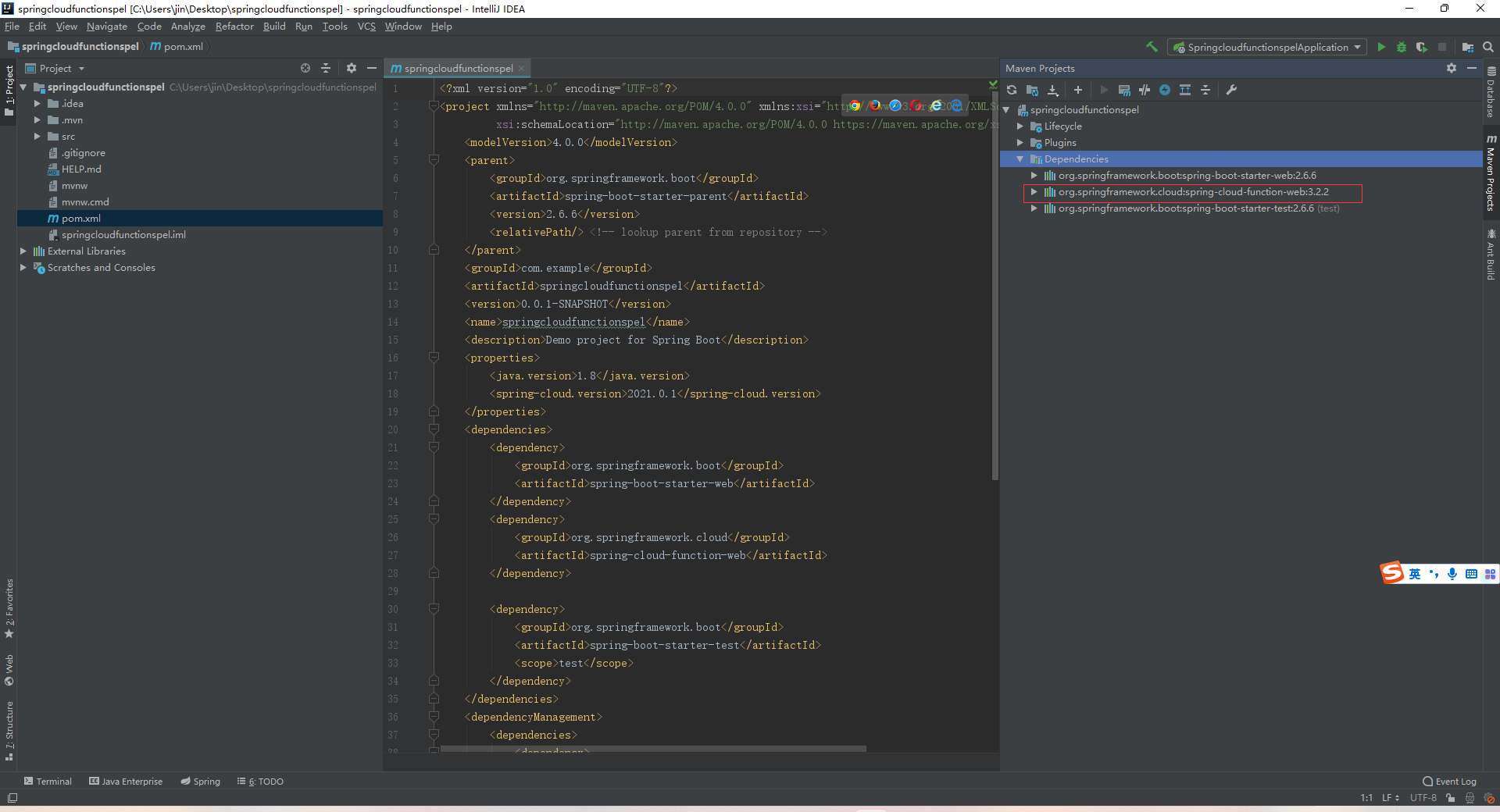This screenshot has height=812, width=1500.
Task: Open the Build menu
Action: pos(274,27)
